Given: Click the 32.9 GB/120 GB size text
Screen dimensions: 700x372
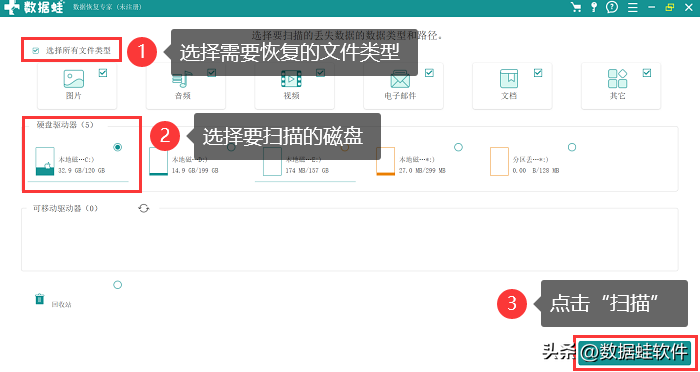Looking at the screenshot, I should (x=82, y=171).
